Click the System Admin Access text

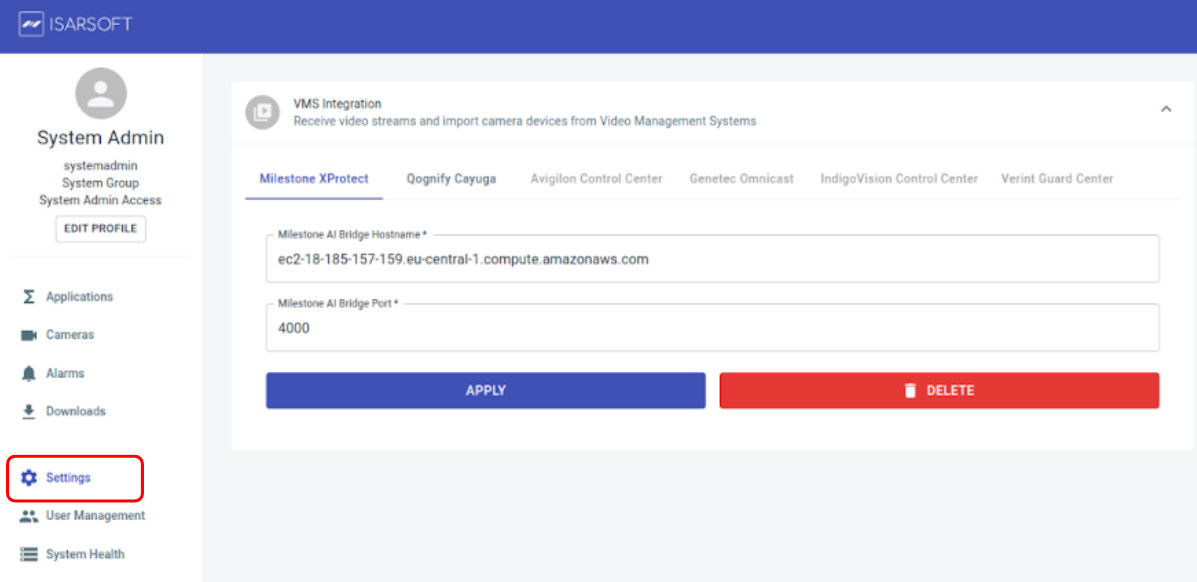(101, 200)
